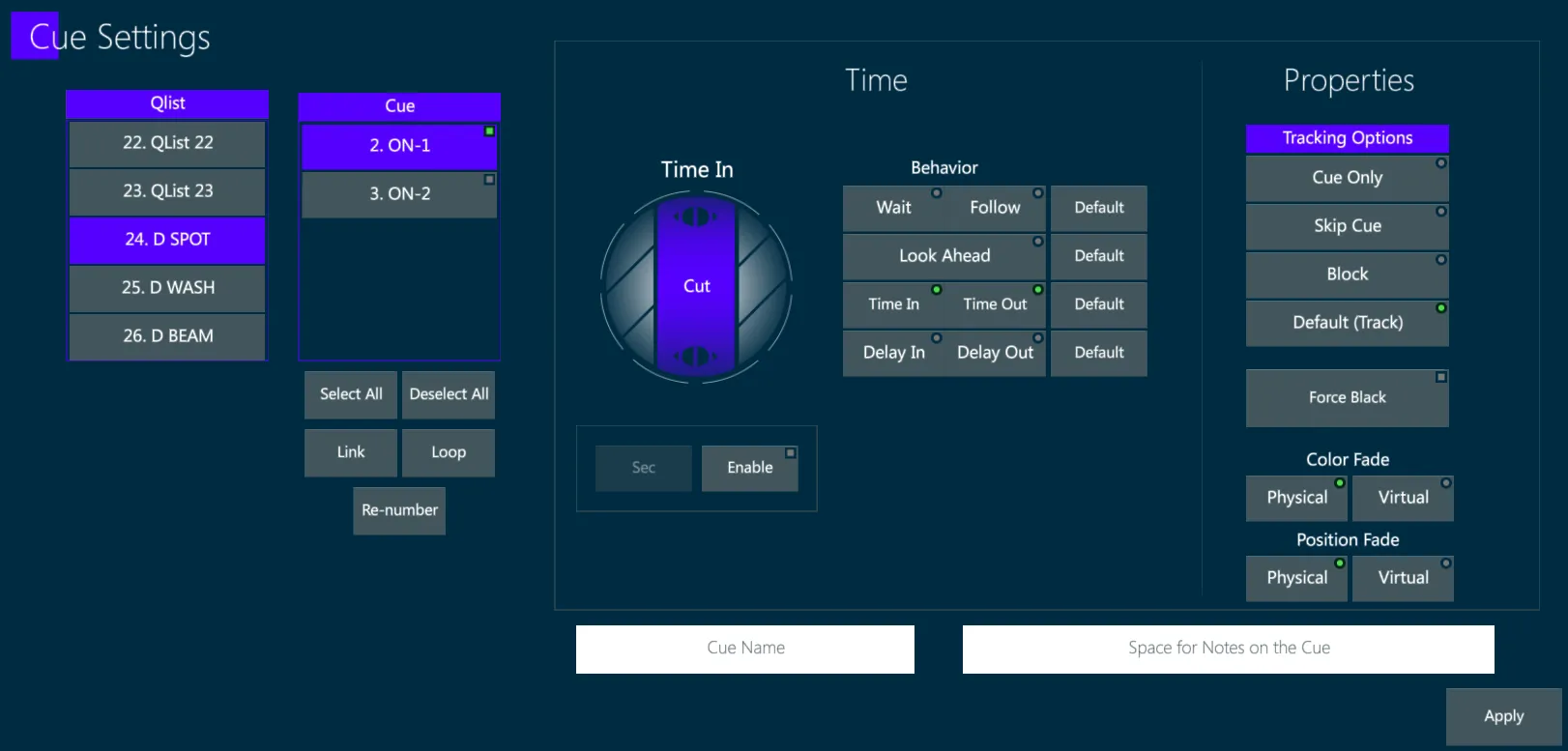Click Default beside Look Ahead
The width and height of the screenshot is (1568, 751).
pyautogui.click(x=1098, y=256)
